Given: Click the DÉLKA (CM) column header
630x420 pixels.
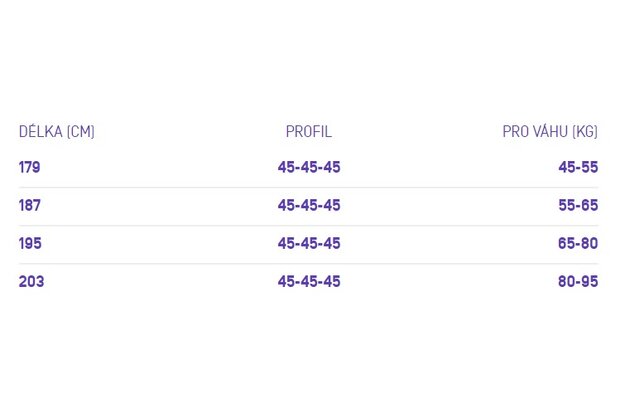Looking at the screenshot, I should coord(57,132).
